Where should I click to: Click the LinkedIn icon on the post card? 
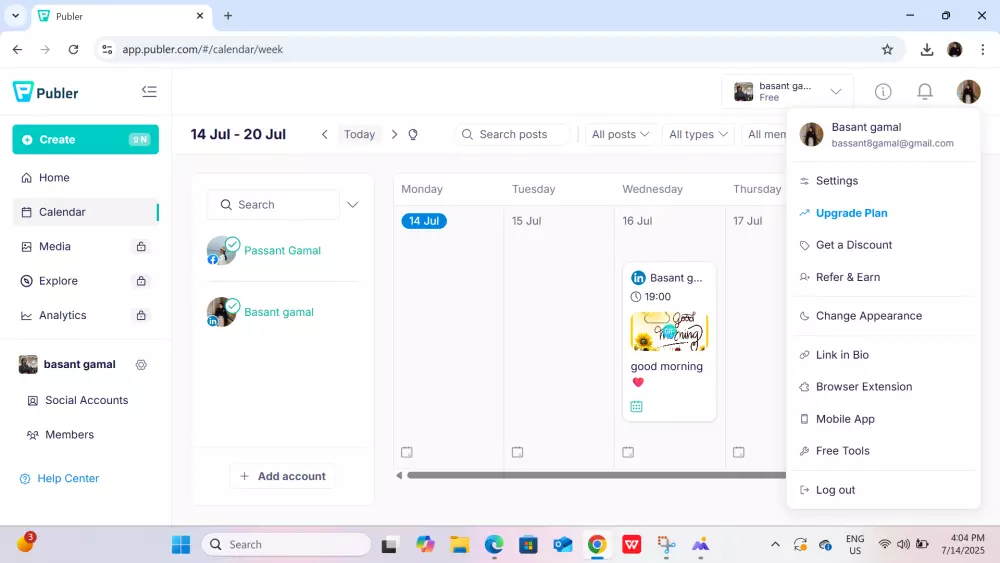pos(638,278)
